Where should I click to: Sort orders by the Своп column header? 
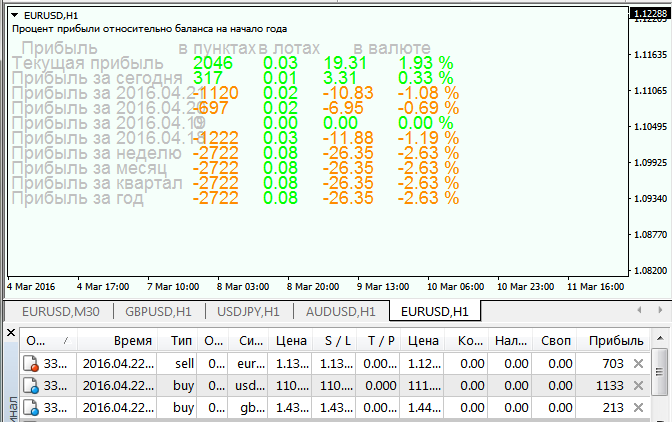click(x=555, y=341)
